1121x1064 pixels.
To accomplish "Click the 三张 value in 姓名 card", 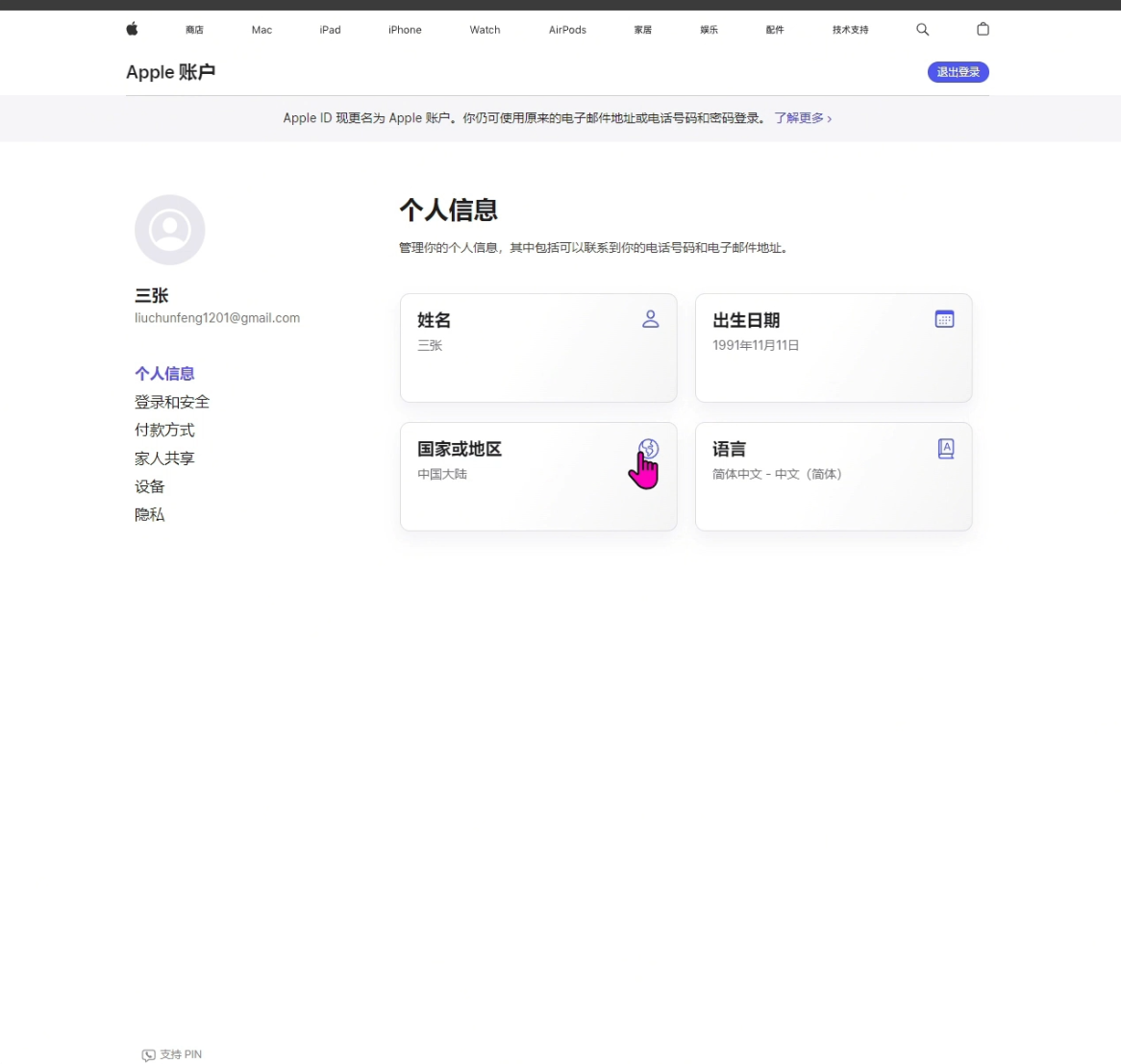I will pos(430,345).
